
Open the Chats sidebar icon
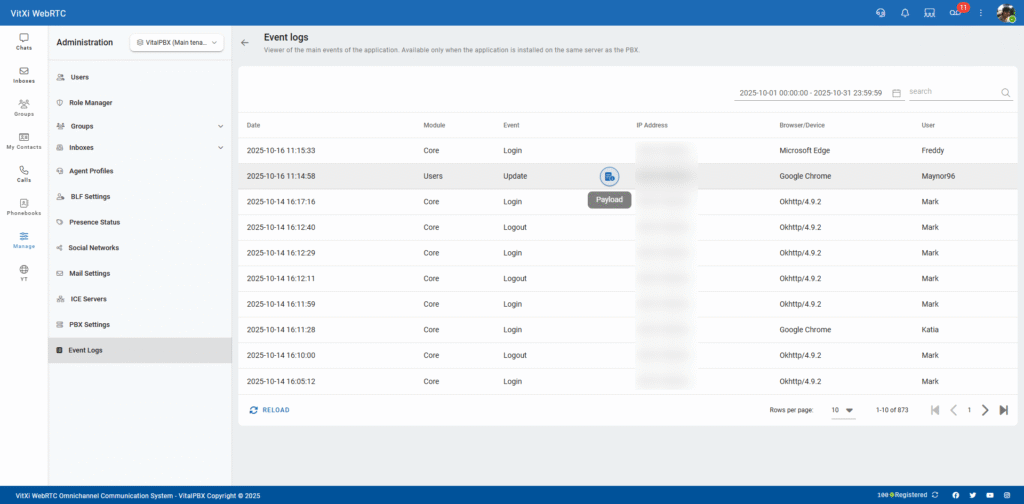[24, 42]
